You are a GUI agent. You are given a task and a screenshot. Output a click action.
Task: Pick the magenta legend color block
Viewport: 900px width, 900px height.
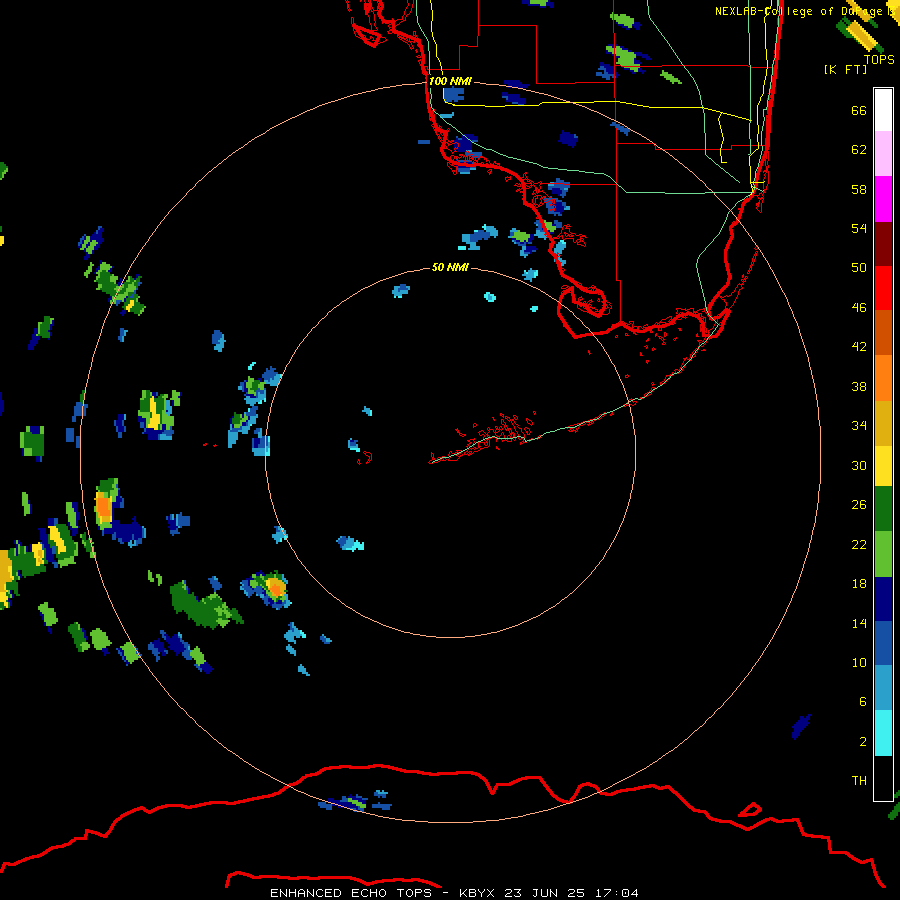coord(883,199)
